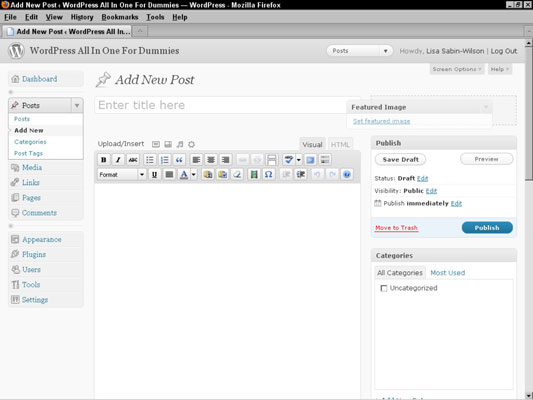
Task: Open the Bookmarks menu in Firefox
Action: [120, 17]
